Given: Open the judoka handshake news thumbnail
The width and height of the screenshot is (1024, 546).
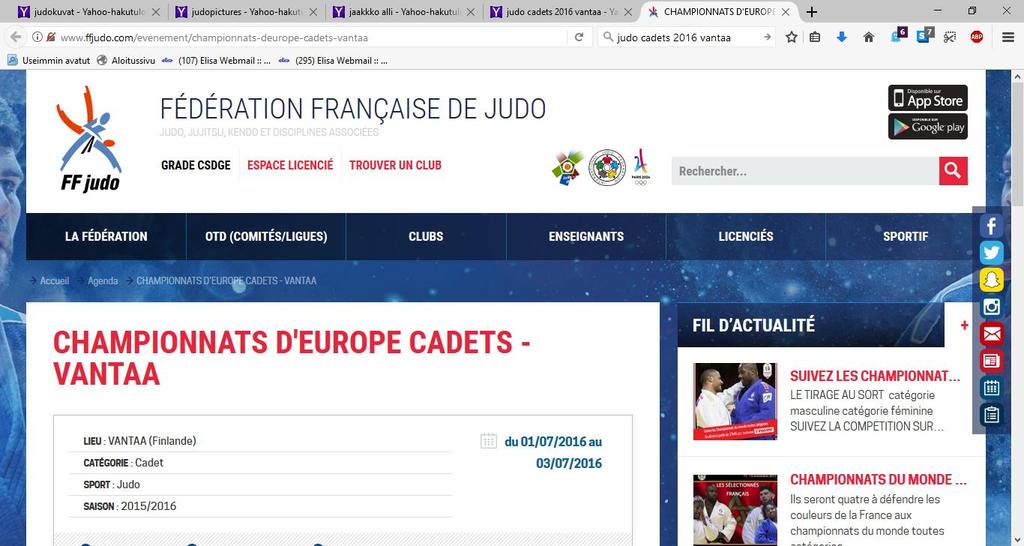Looking at the screenshot, I should (735, 401).
